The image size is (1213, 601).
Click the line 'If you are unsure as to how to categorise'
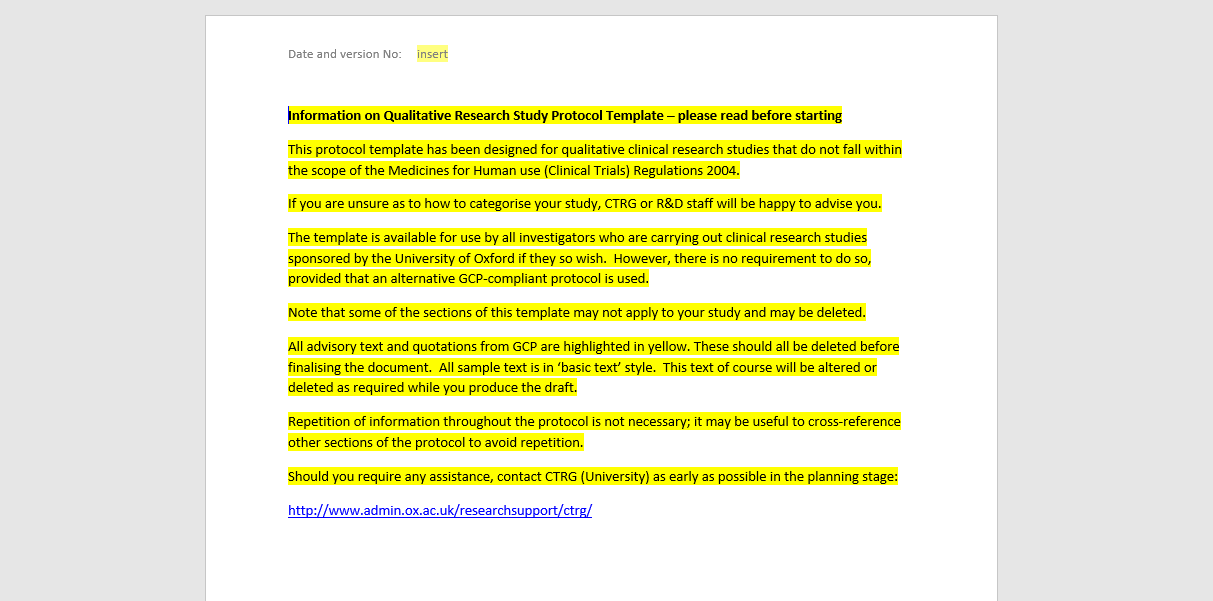coord(585,204)
